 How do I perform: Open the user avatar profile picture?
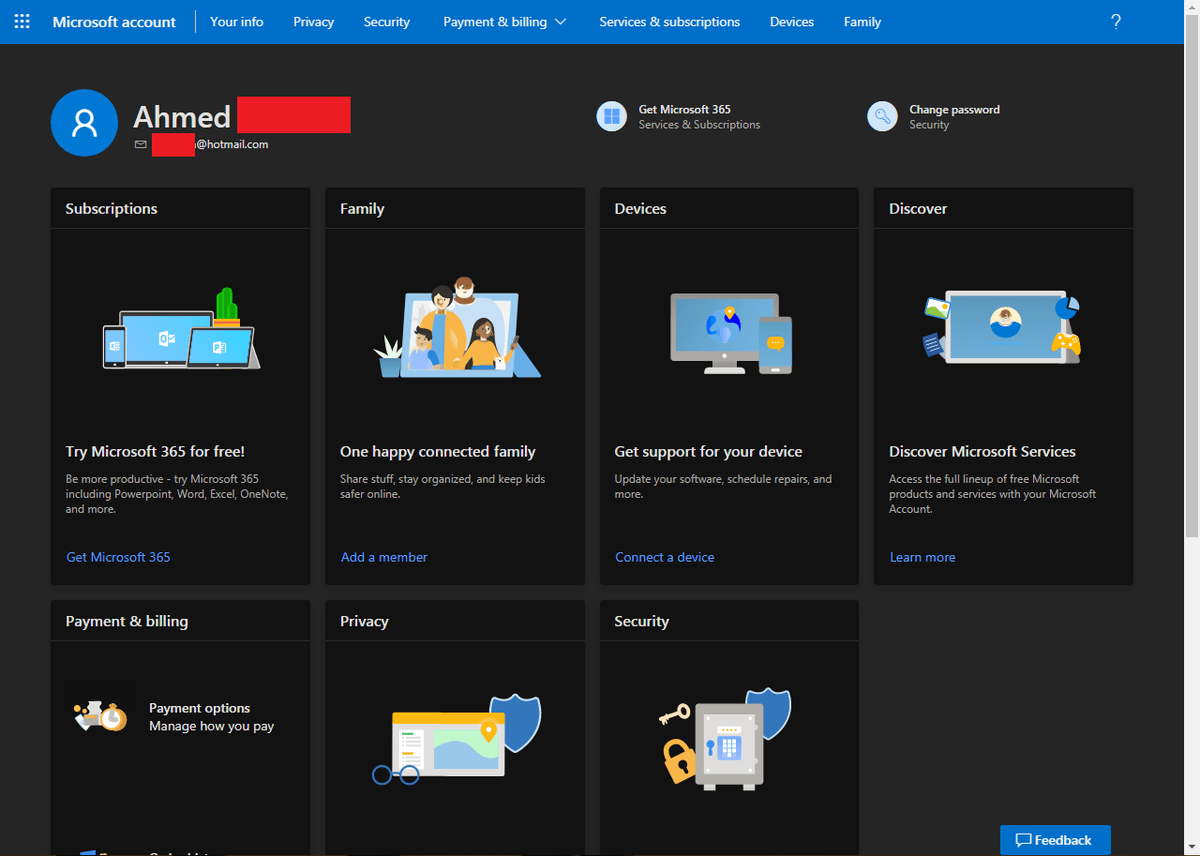tap(84, 122)
